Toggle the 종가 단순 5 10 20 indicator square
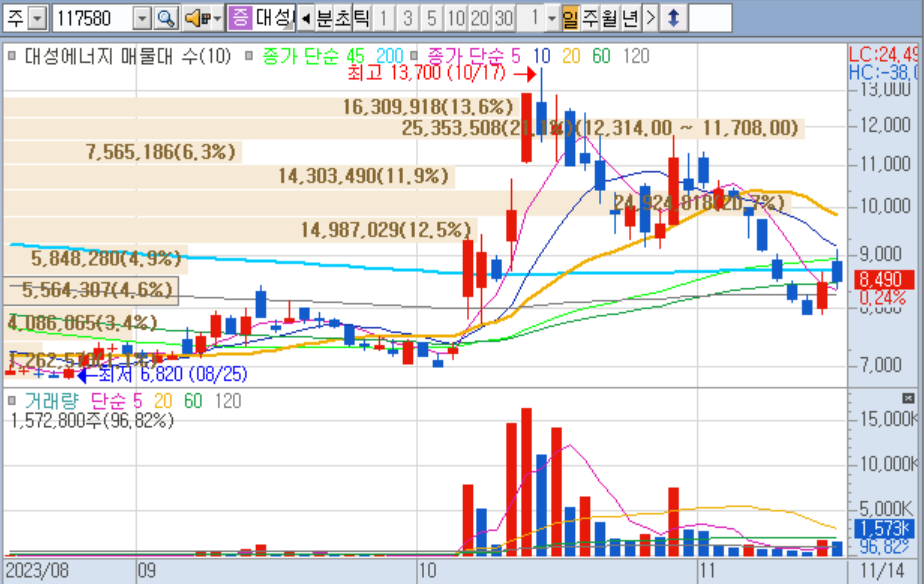This screenshot has width=924, height=584. coord(414,56)
